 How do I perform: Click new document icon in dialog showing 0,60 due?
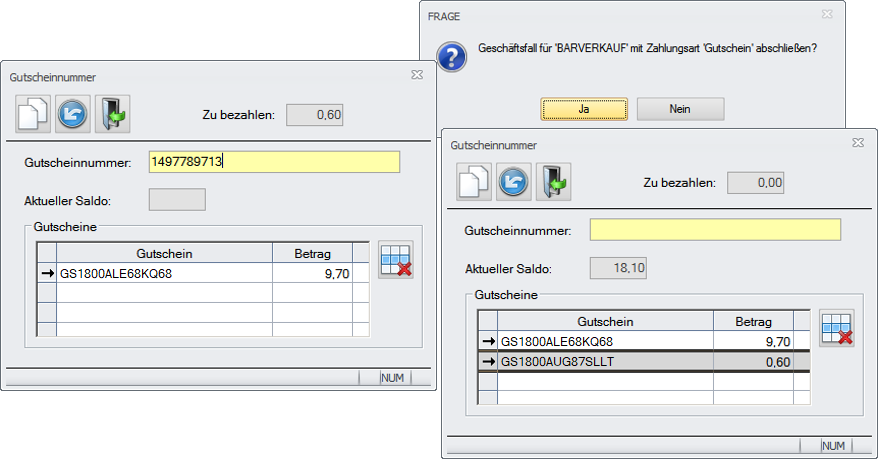click(33, 114)
